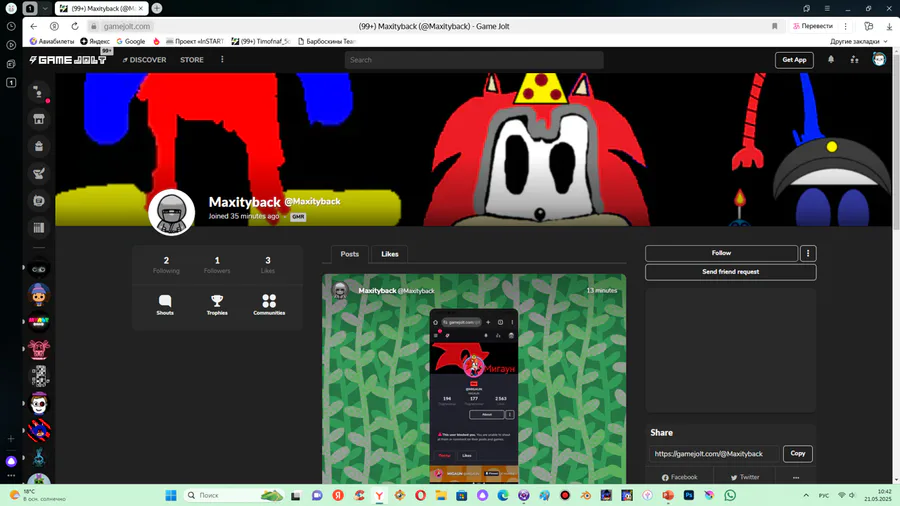
Task: Open Photoshop from the taskbar
Action: click(689, 495)
